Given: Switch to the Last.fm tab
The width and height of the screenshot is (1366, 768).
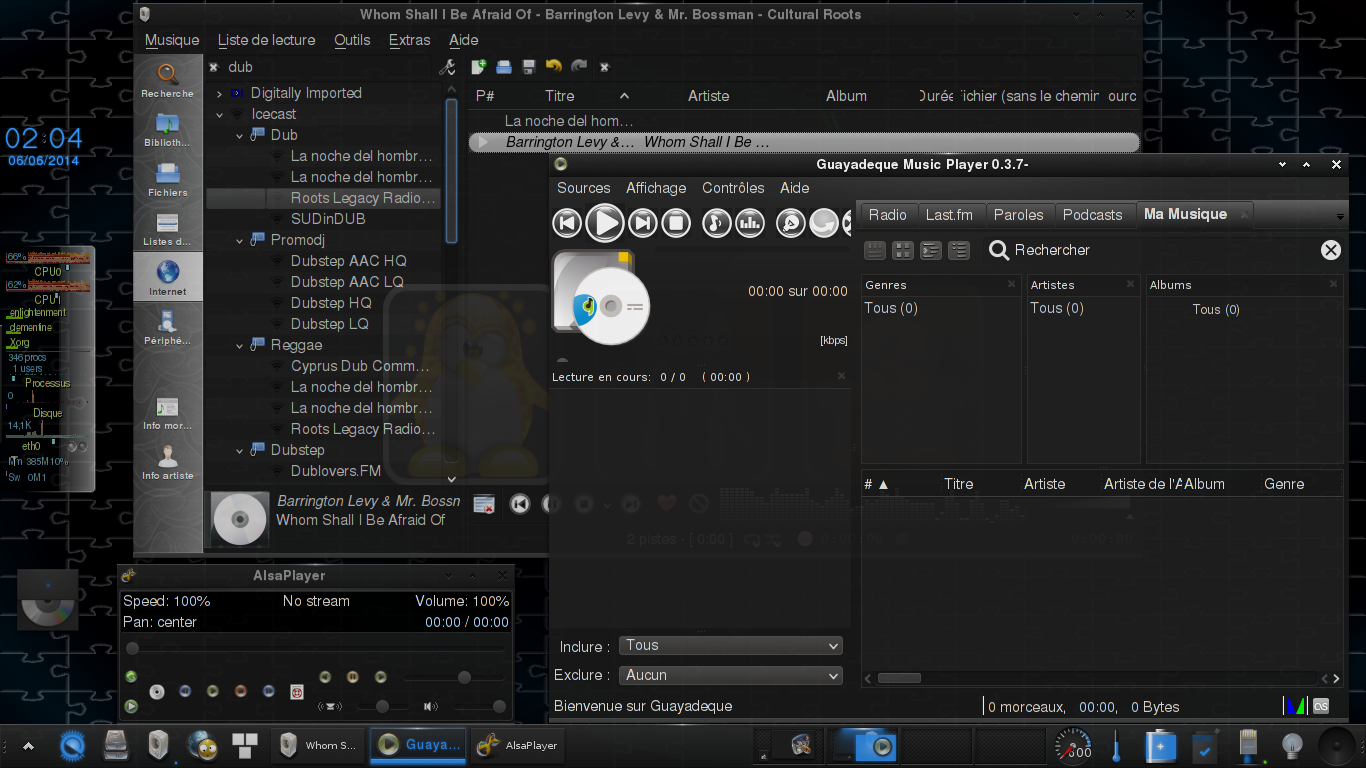Looking at the screenshot, I should [949, 215].
